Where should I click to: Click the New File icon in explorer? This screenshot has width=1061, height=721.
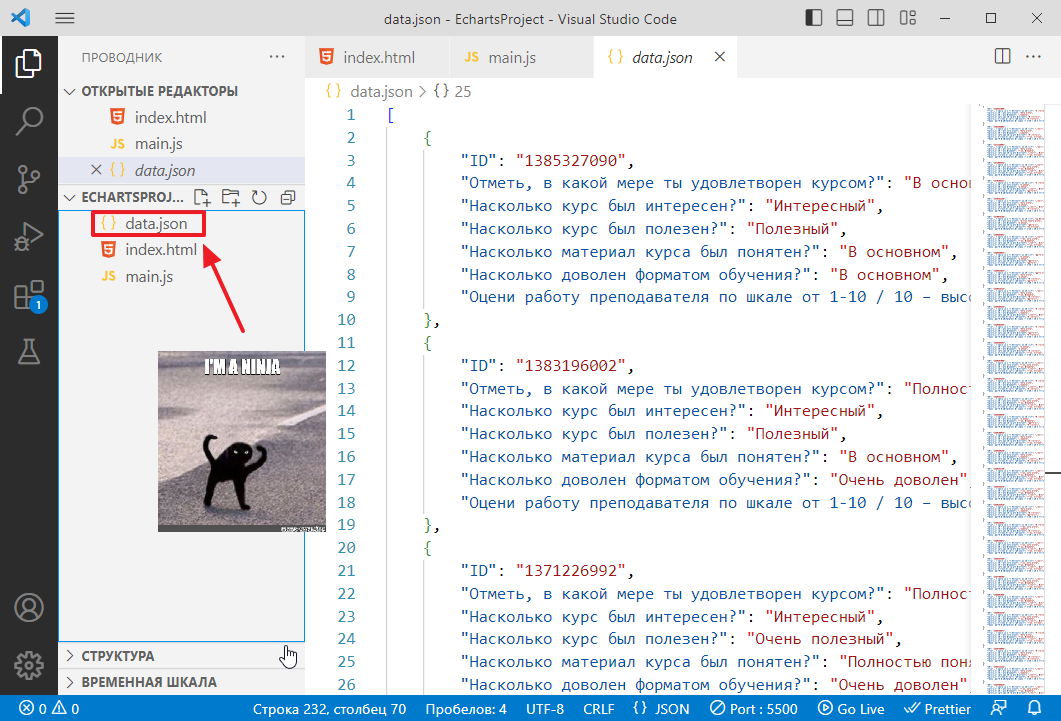tap(202, 197)
